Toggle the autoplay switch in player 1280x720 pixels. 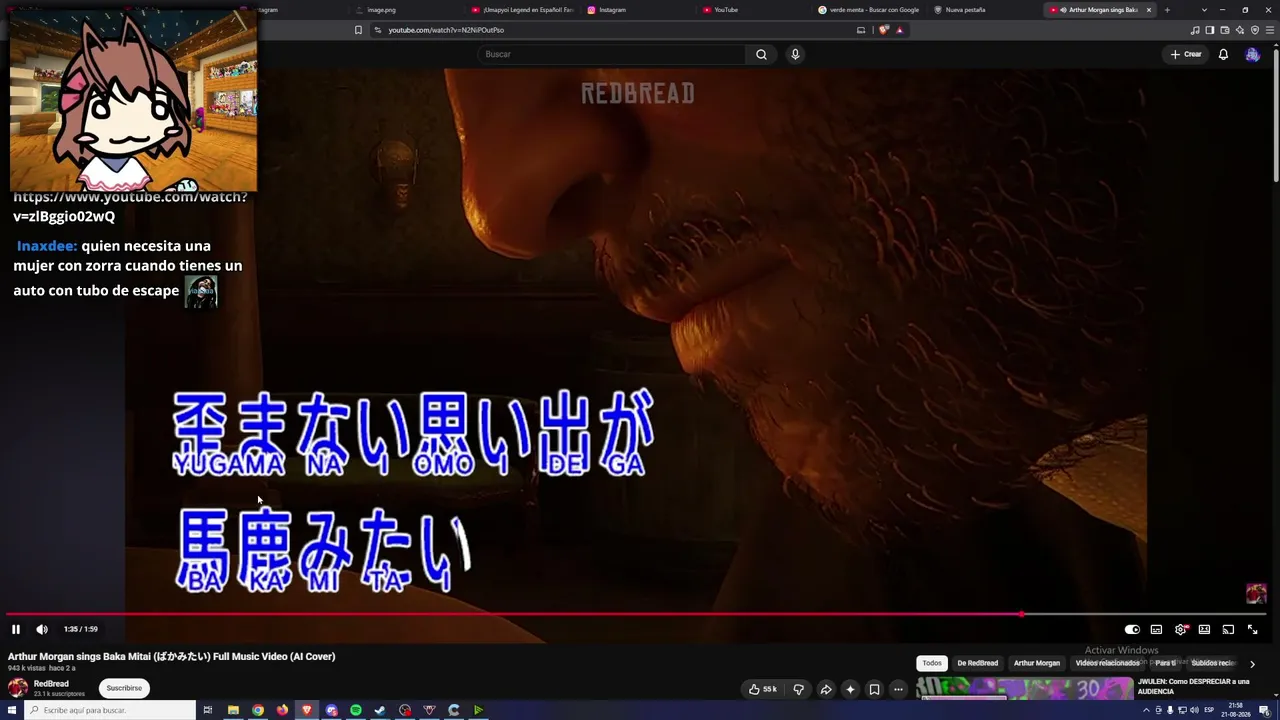tap(1132, 629)
